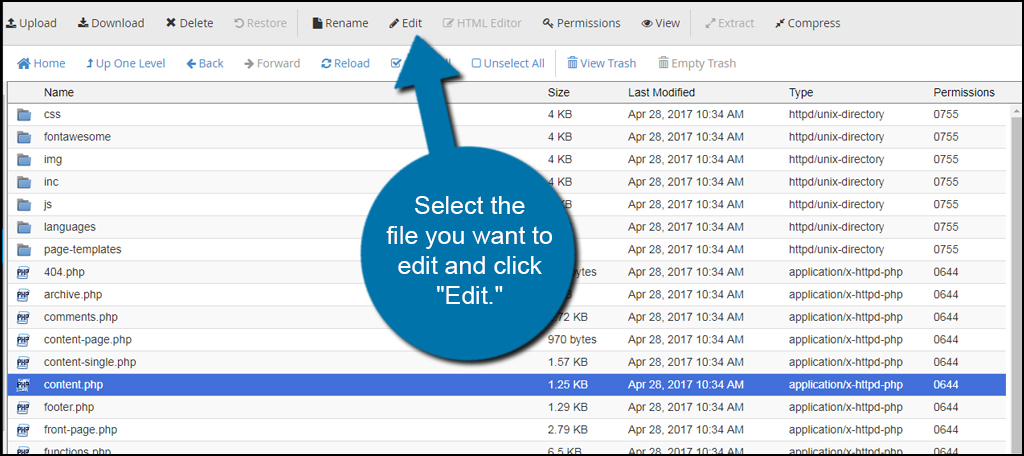The width and height of the screenshot is (1024, 456).
Task: Click 0755 permissions of css folder
Action: (x=946, y=114)
